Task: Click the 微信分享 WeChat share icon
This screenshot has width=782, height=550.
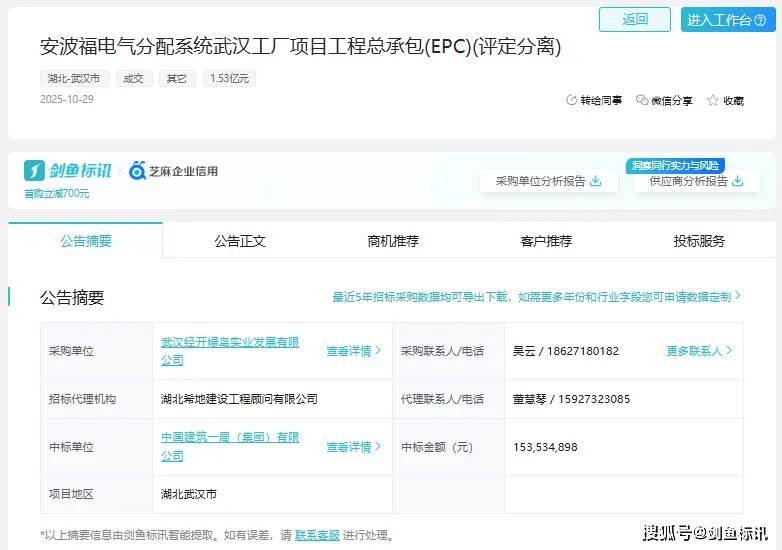Action: click(x=642, y=100)
